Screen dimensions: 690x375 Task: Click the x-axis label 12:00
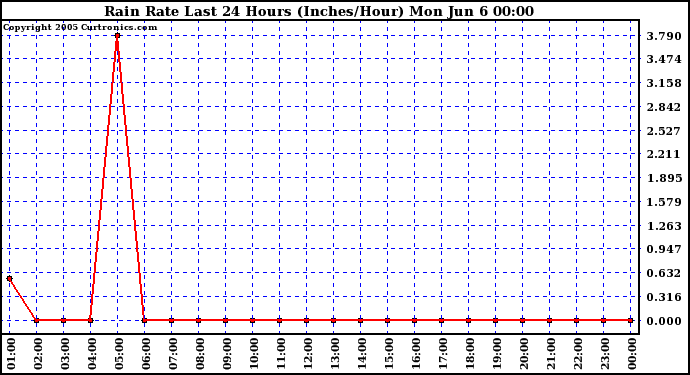tap(308, 353)
